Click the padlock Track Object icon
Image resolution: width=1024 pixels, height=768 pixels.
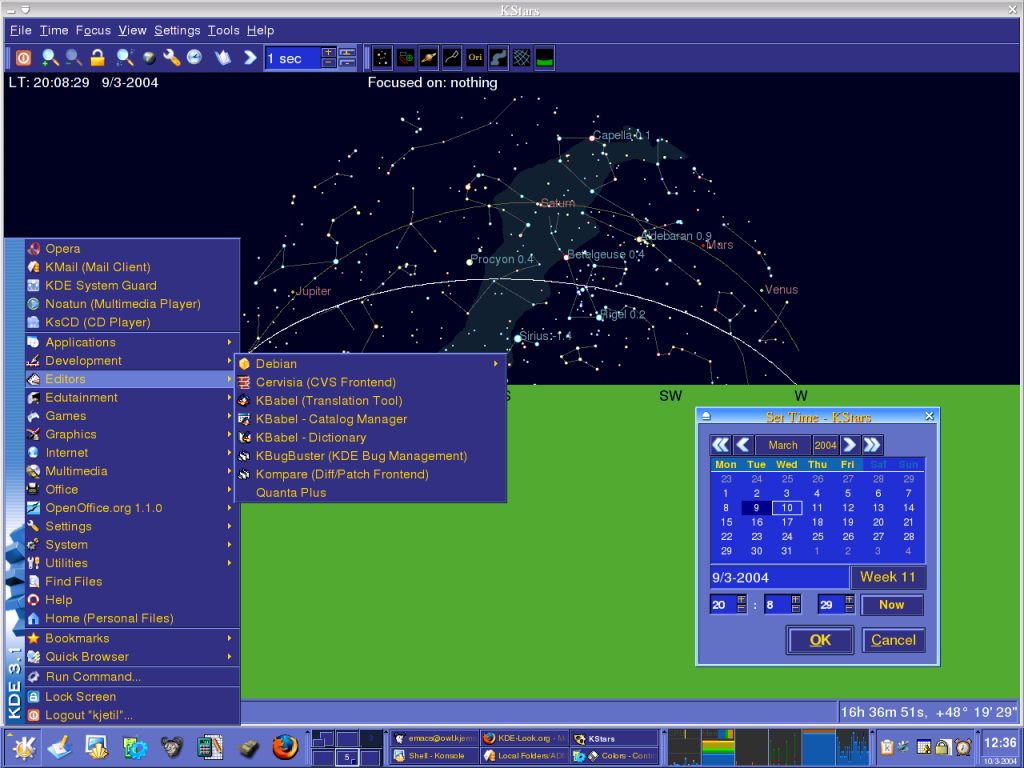[98, 58]
